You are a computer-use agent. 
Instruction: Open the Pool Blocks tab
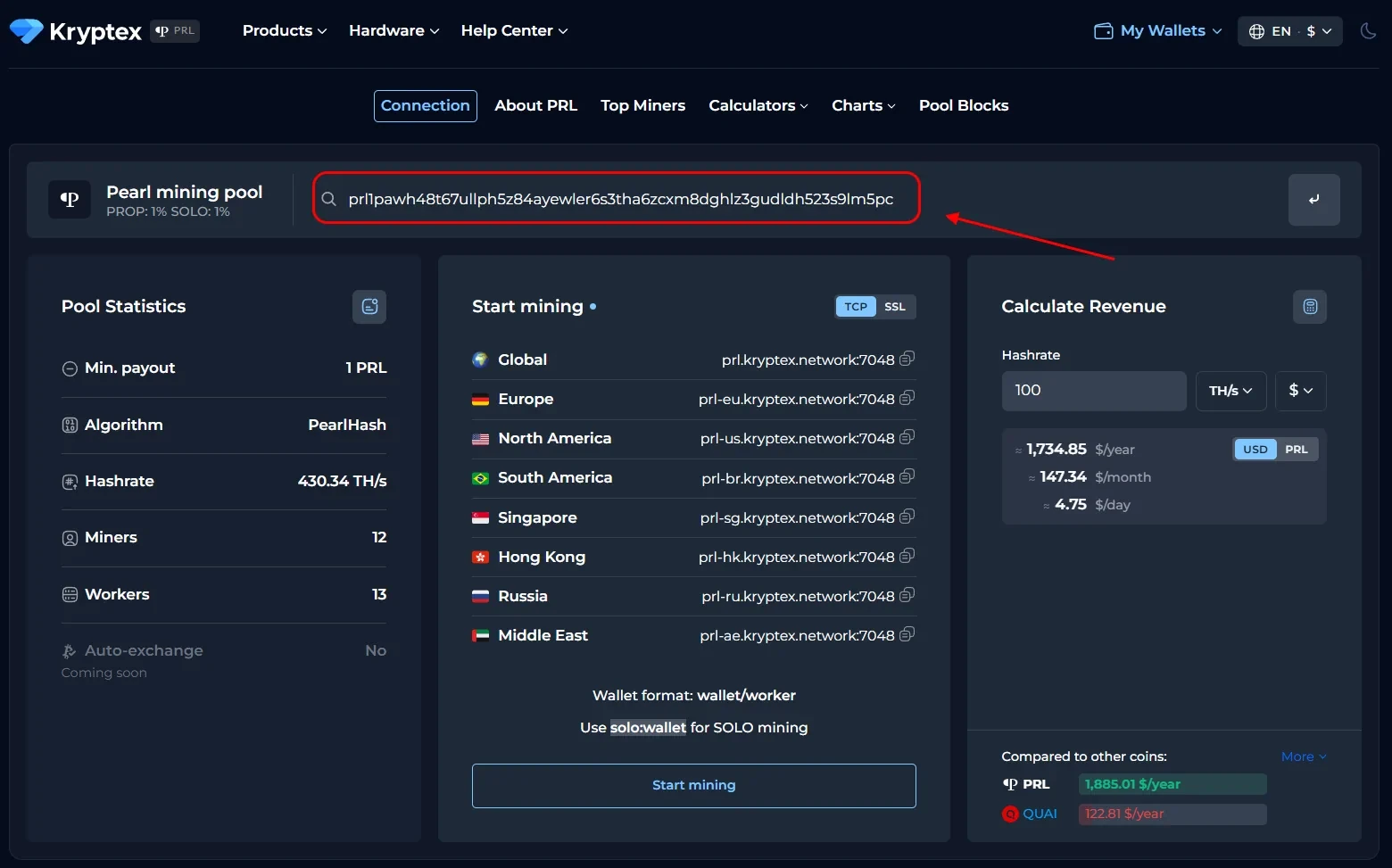click(x=964, y=105)
